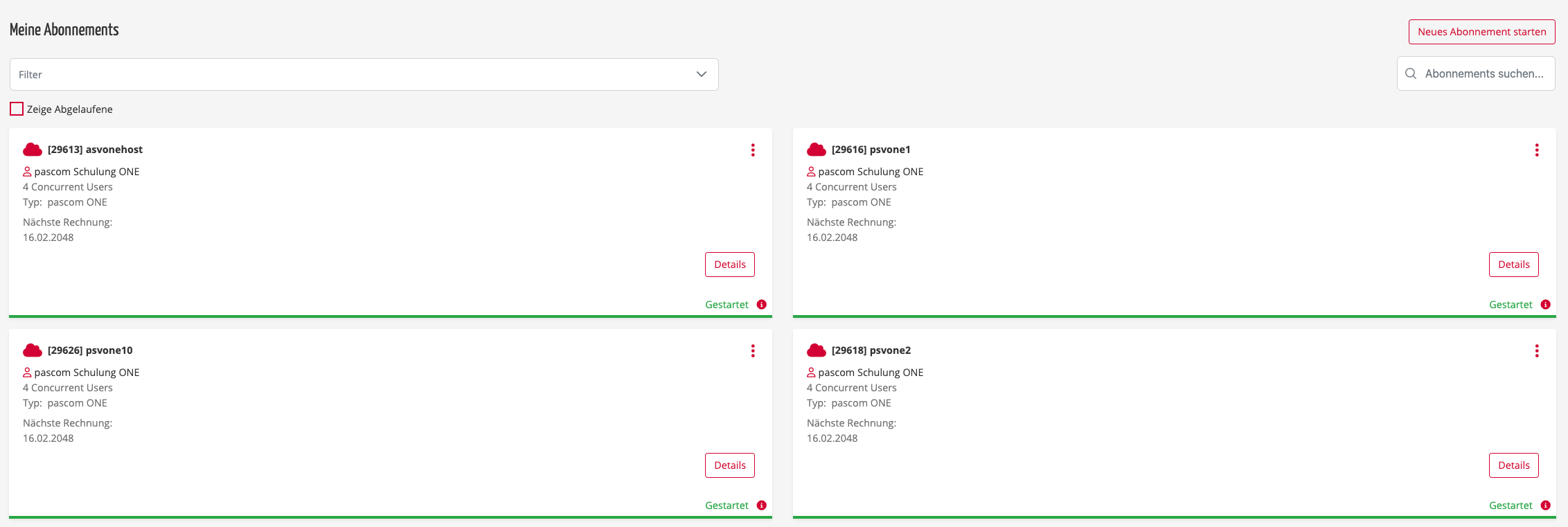This screenshot has height=527, width=1568.
Task: Open the three-dot menu for asvonehost
Action: coord(753,150)
